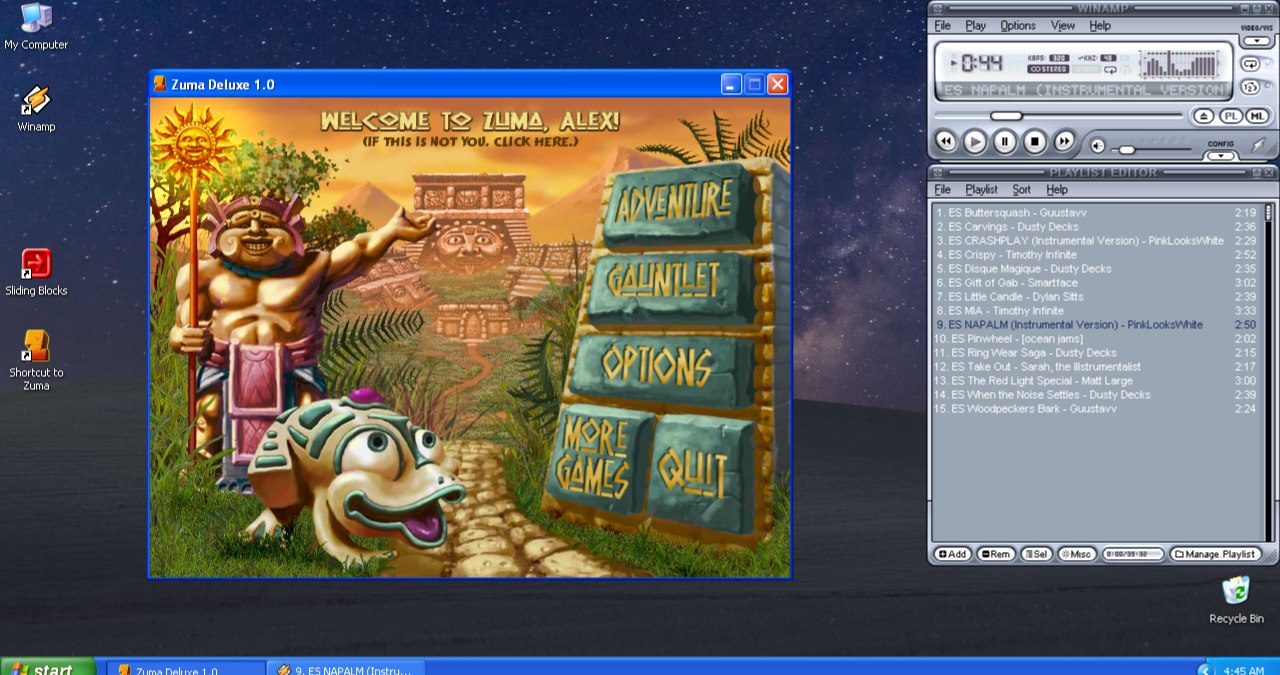Select track ES Crispy - Timothy Infinite
This screenshot has height=675, width=1280.
pos(1096,255)
